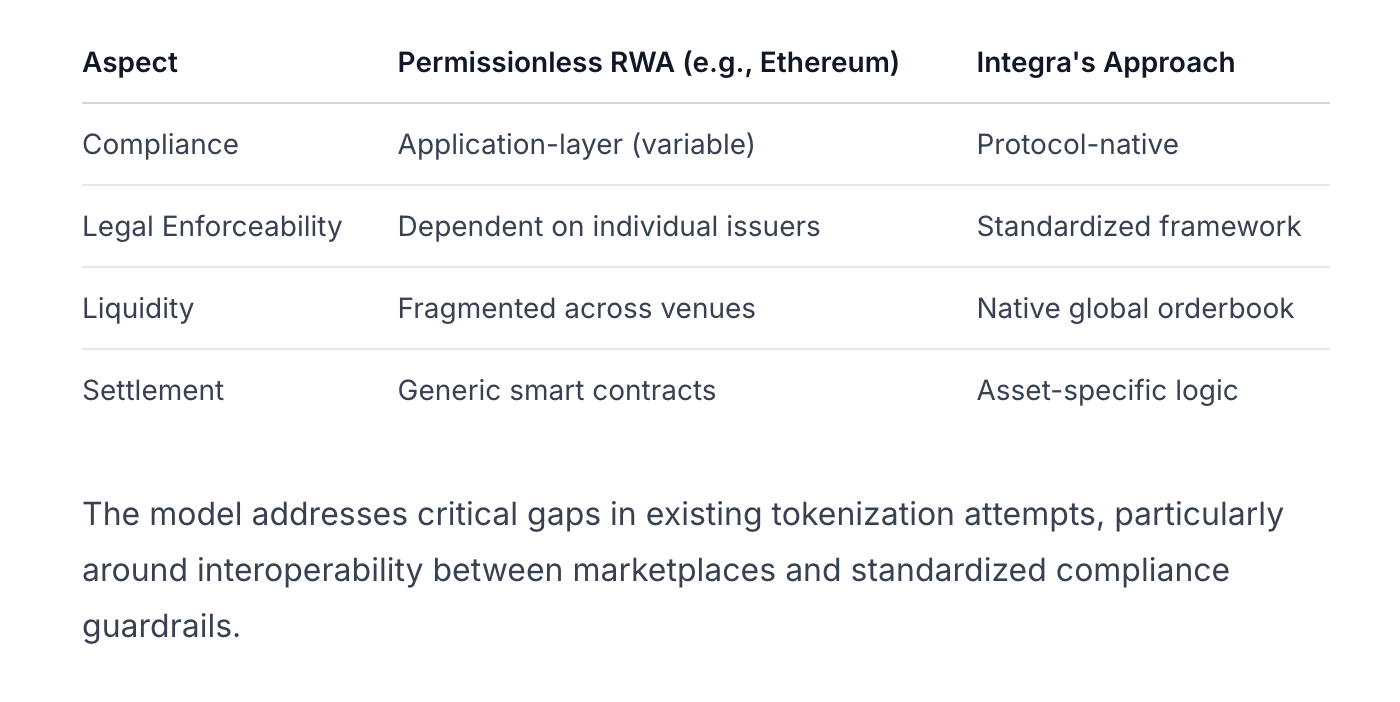Select the Compliance row label

160,144
